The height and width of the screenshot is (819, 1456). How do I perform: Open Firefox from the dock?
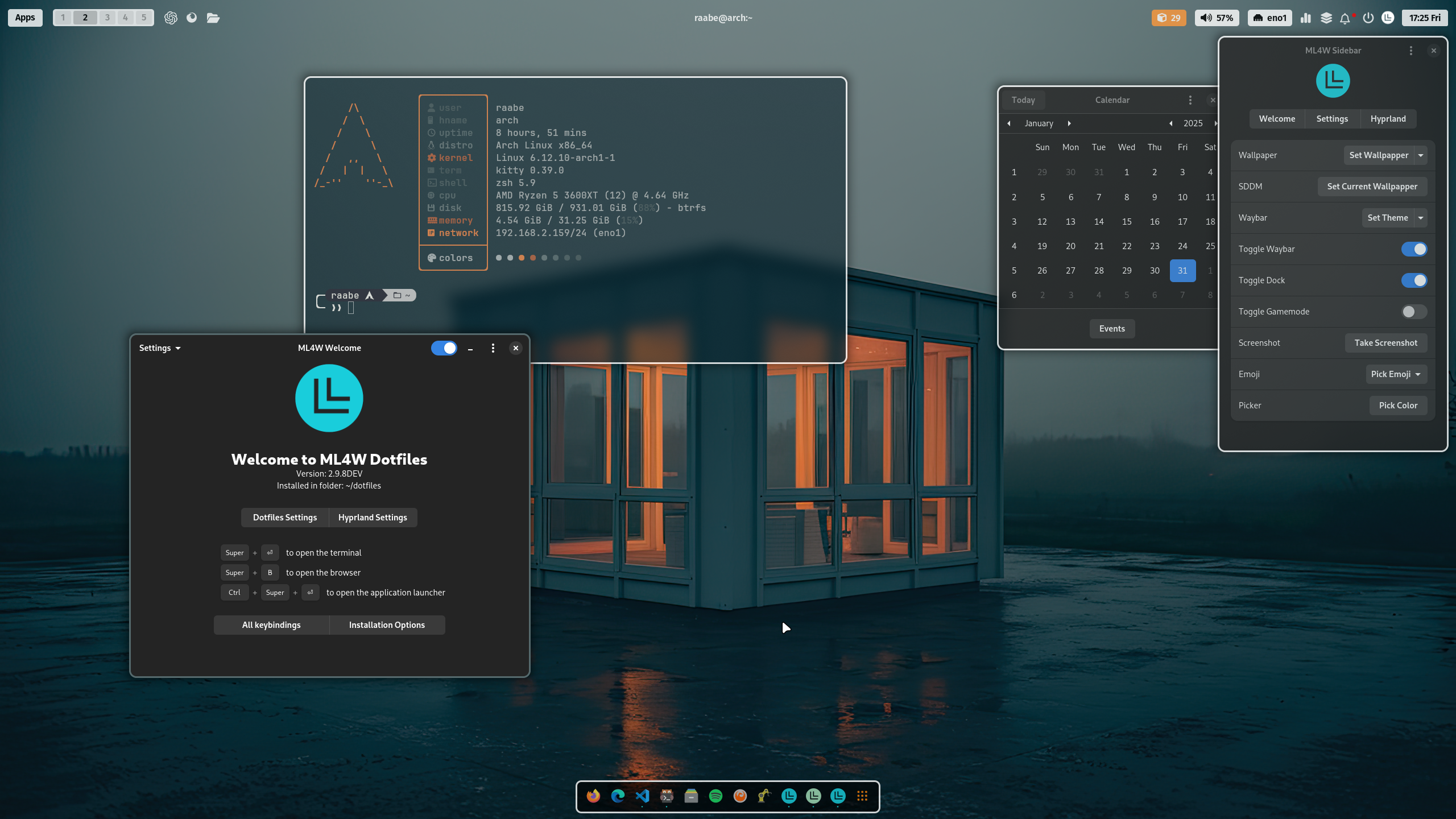pyautogui.click(x=593, y=796)
